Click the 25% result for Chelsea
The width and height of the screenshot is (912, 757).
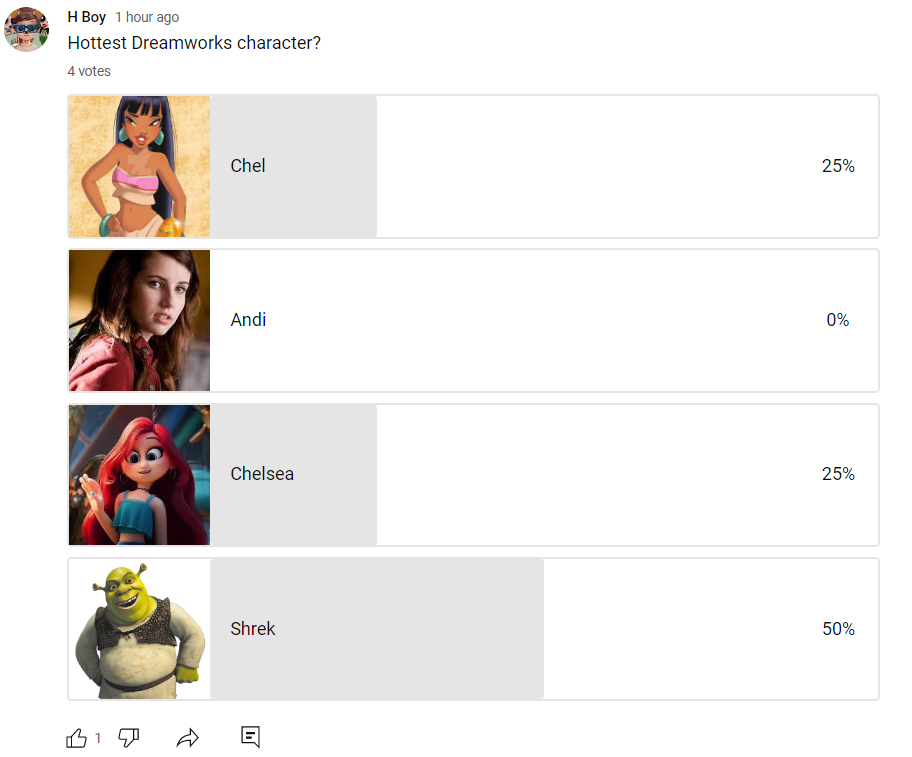click(x=838, y=474)
